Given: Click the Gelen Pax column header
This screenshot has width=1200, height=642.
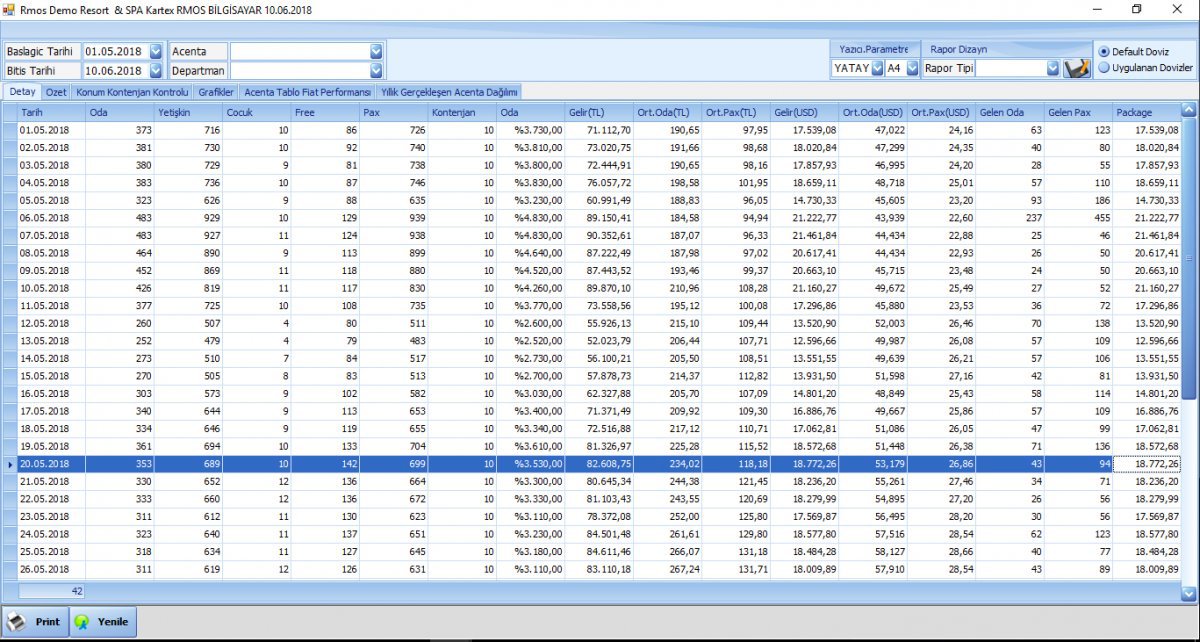Looking at the screenshot, I should tap(1079, 112).
